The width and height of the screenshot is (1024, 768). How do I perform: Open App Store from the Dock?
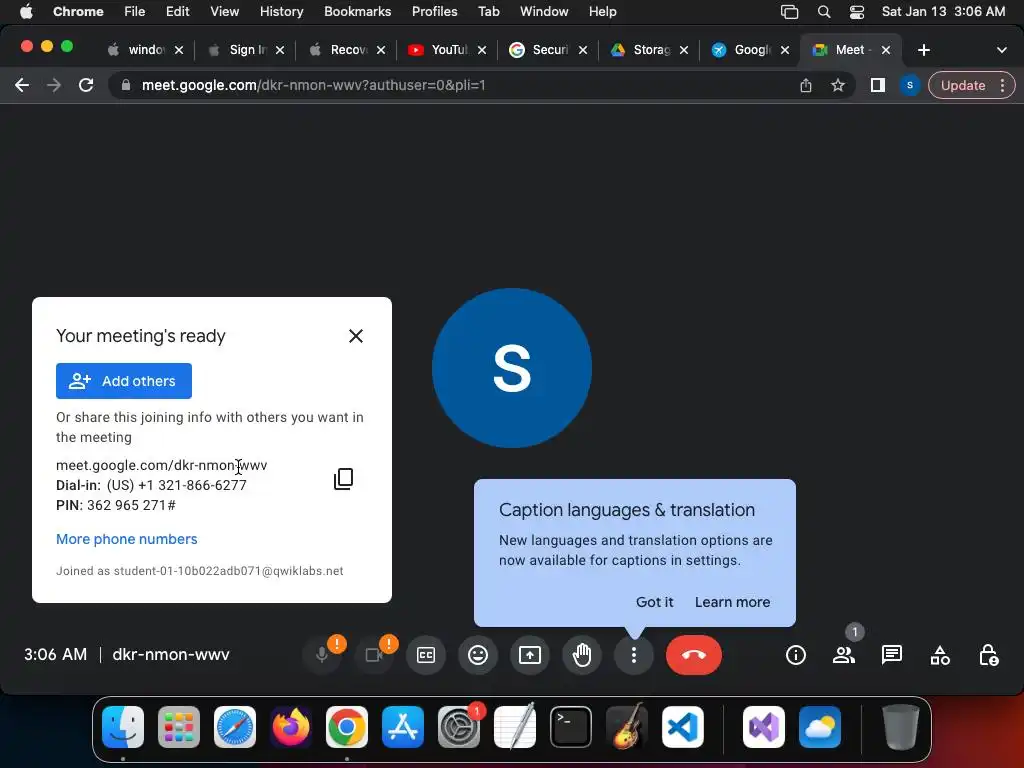(403, 727)
